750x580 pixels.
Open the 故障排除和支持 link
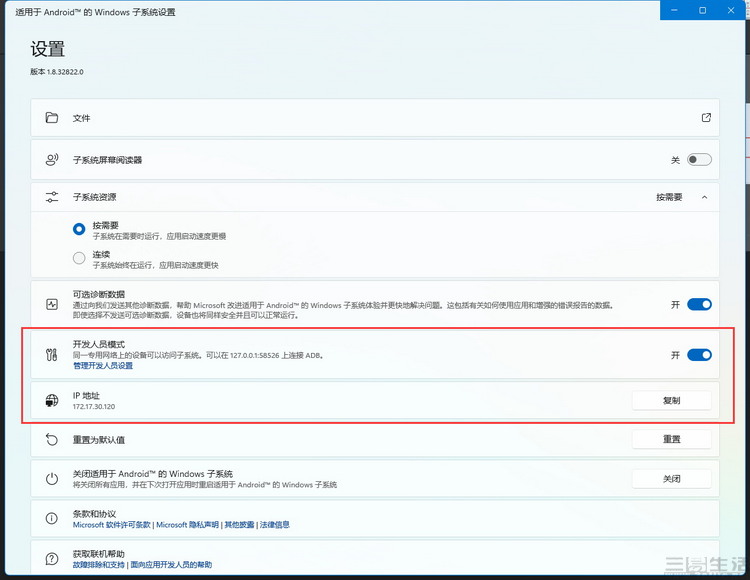(99, 565)
